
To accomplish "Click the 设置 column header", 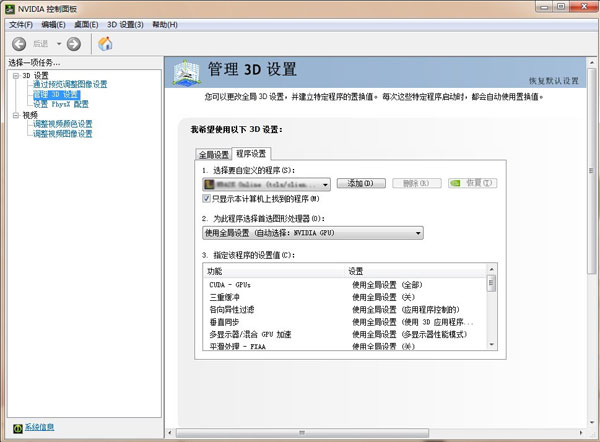I will (415, 271).
